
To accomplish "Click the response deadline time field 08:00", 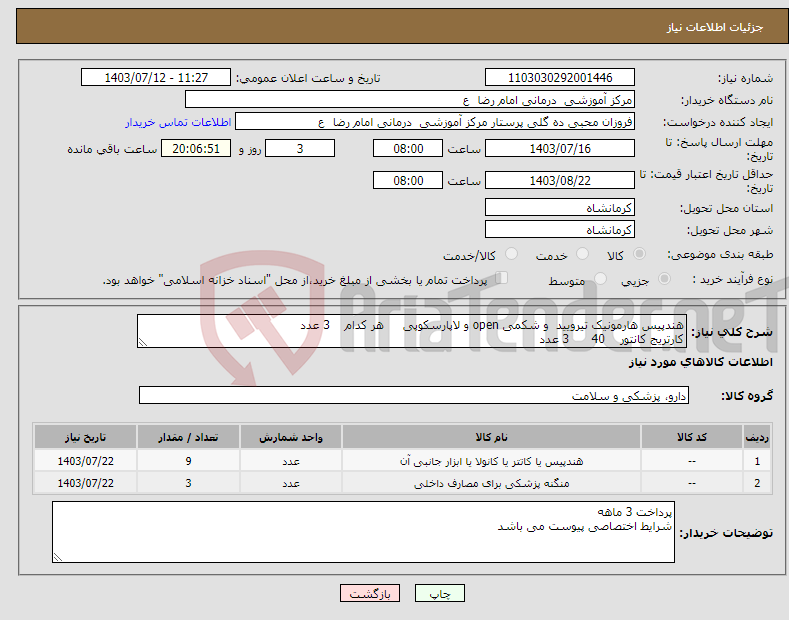I will [408, 148].
